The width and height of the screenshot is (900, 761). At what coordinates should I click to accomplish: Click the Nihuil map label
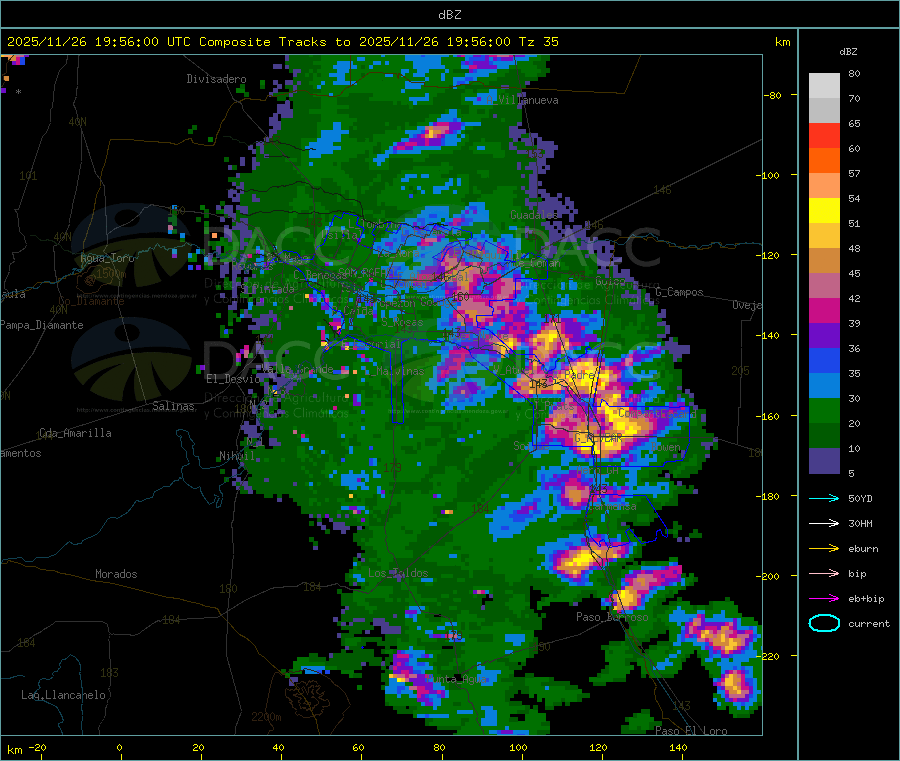[x=236, y=456]
